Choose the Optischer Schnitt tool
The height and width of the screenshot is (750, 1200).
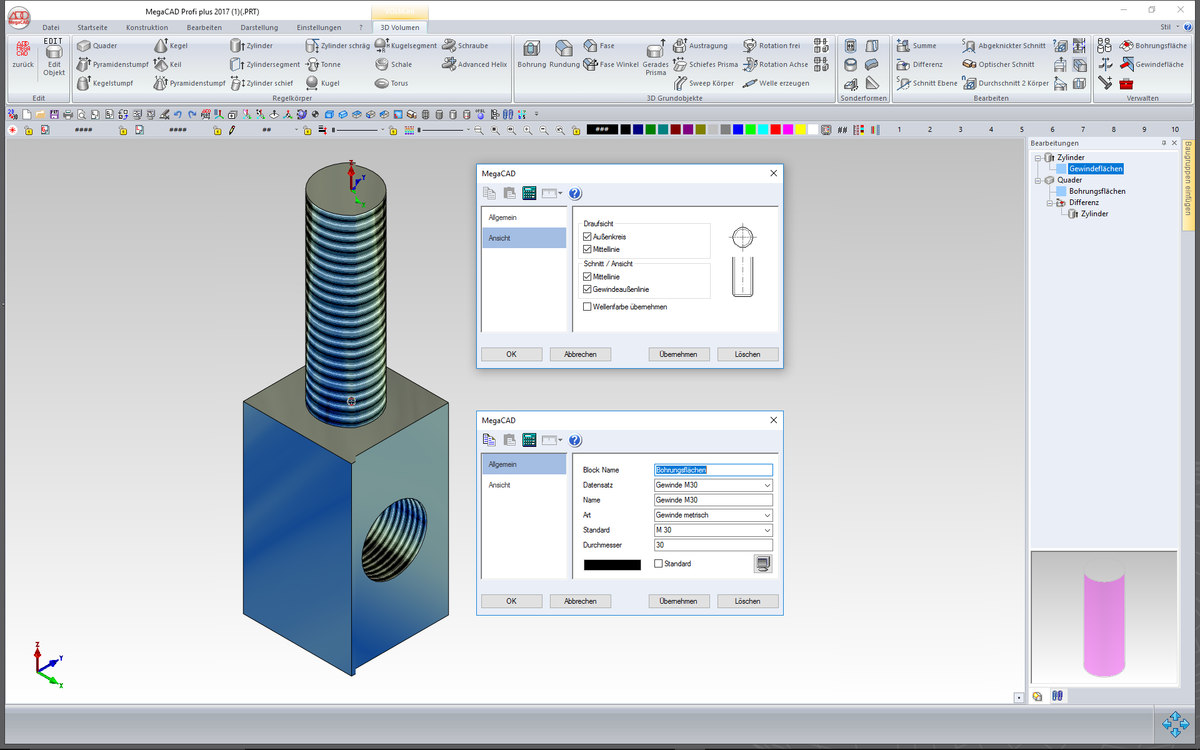point(998,64)
